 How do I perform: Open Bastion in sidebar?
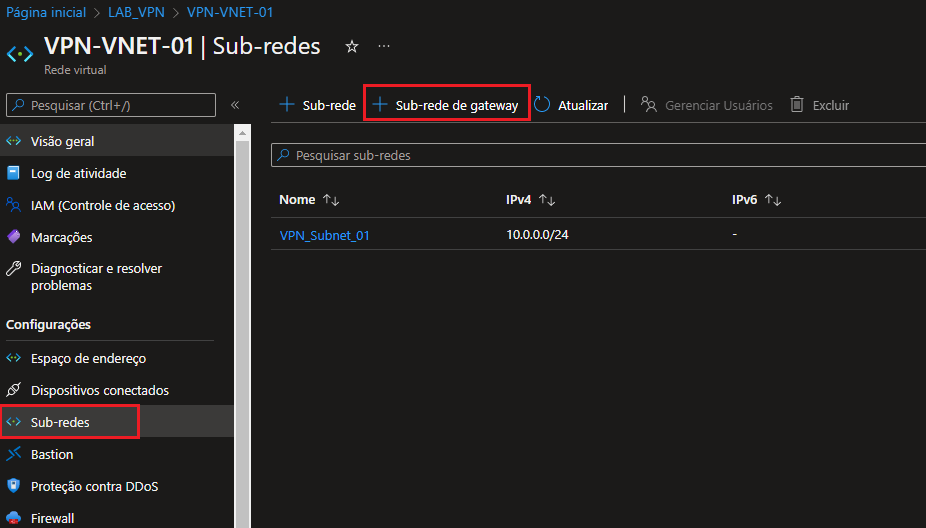point(52,454)
